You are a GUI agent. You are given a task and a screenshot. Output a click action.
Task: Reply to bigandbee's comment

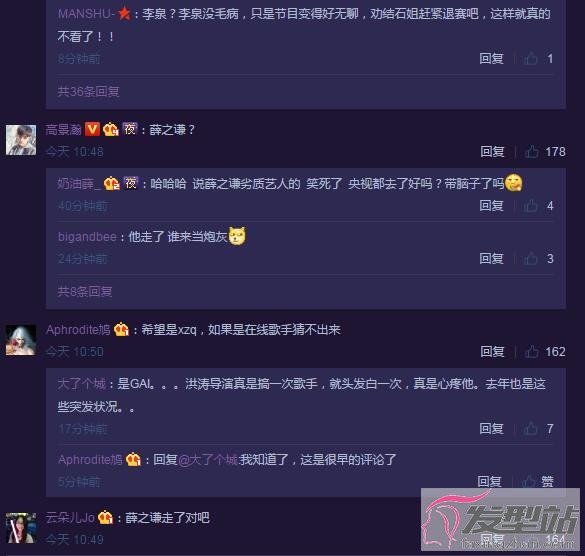click(x=491, y=259)
